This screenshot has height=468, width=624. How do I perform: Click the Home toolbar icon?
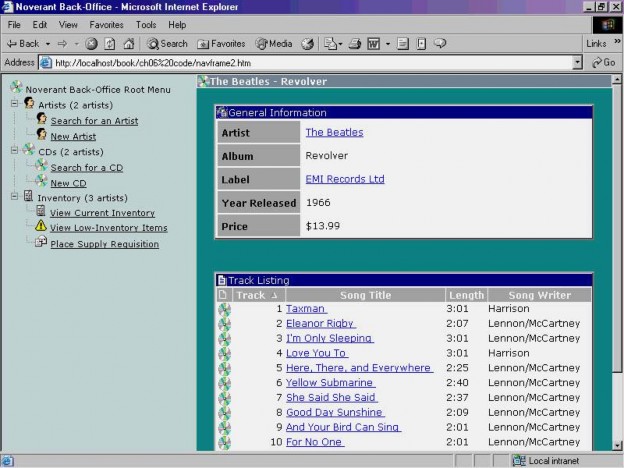128,44
